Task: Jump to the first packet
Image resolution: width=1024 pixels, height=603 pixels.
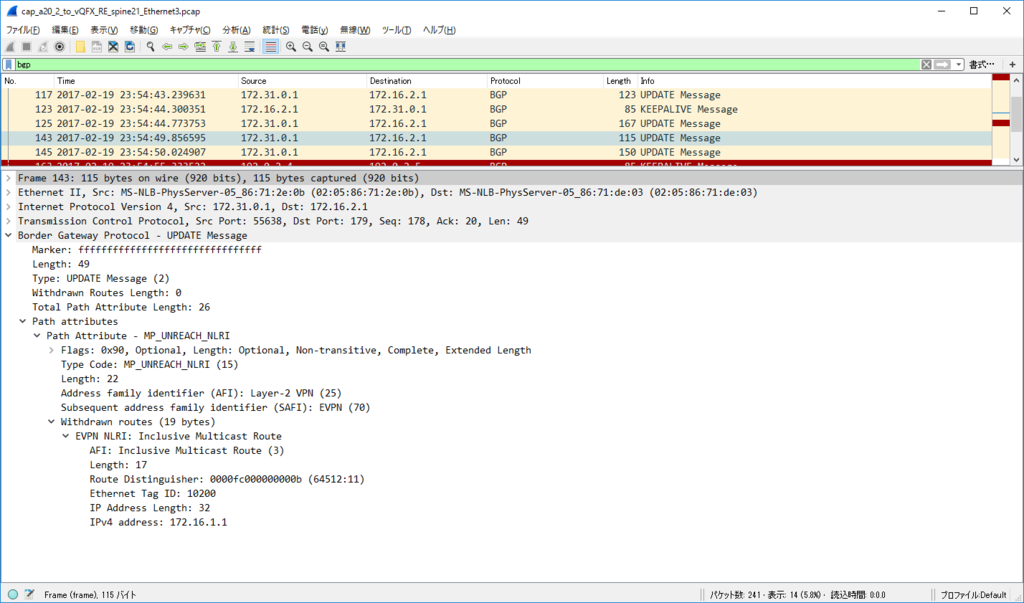Action: (x=216, y=46)
